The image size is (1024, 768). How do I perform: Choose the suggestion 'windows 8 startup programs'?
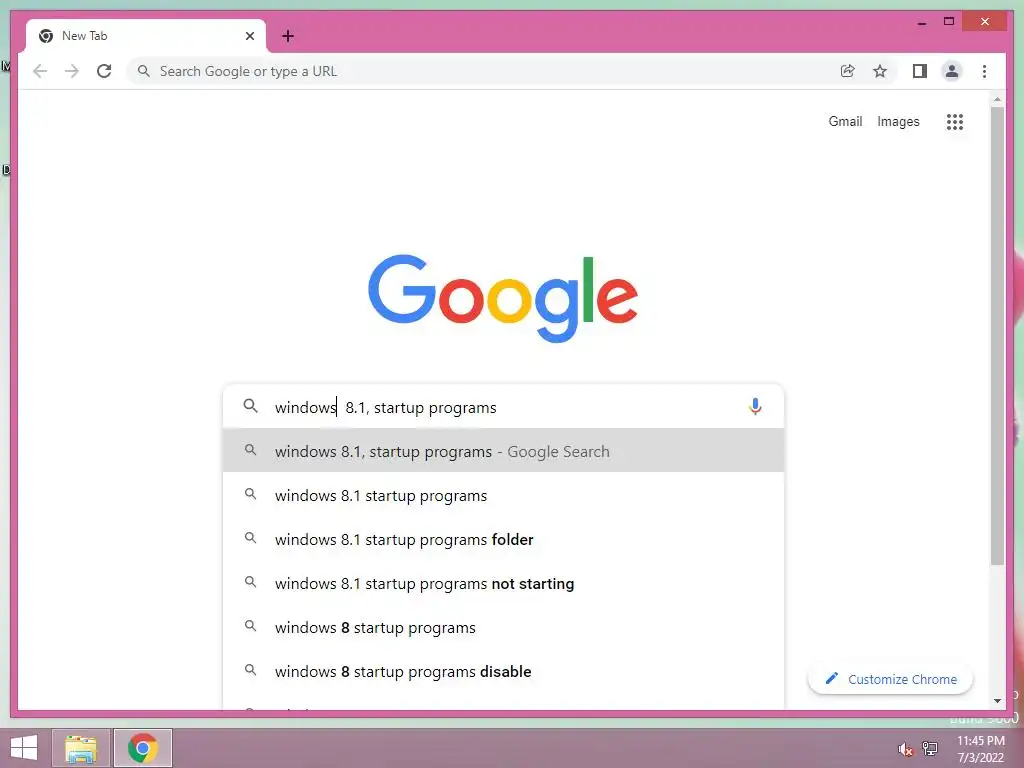pos(503,627)
